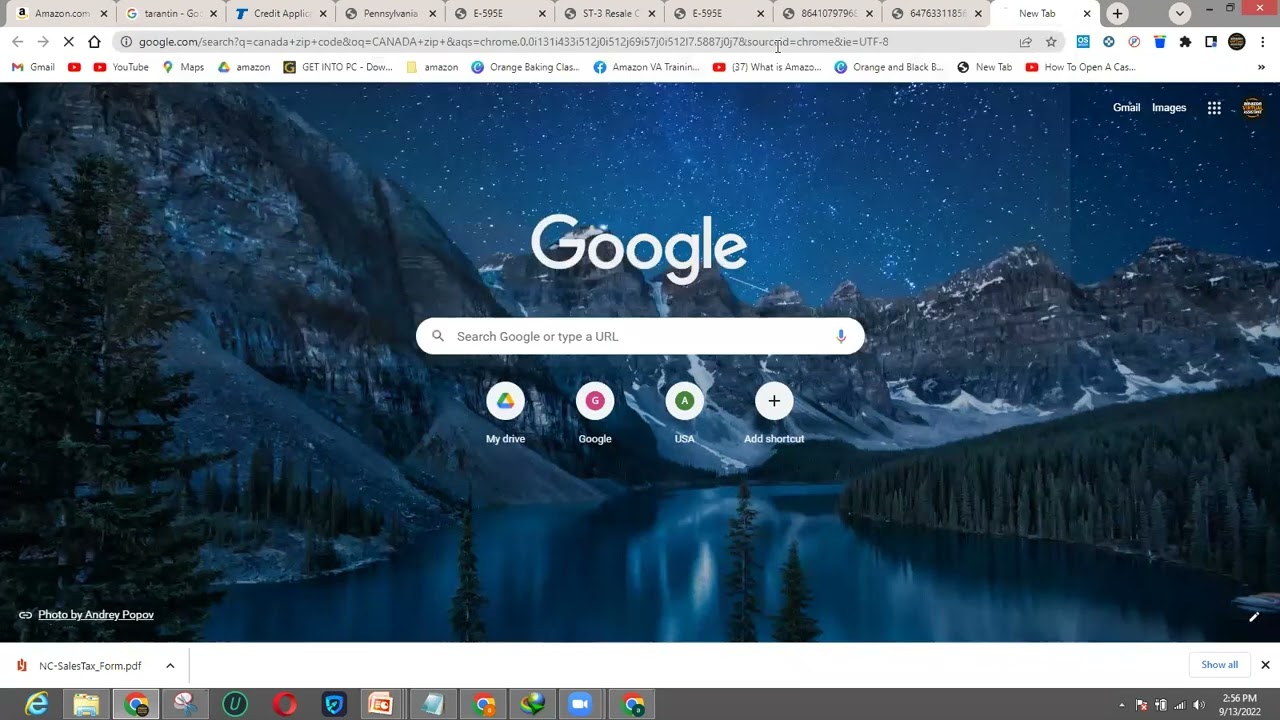Click the home button in Chrome toolbar
The image size is (1280, 720).
94,42
